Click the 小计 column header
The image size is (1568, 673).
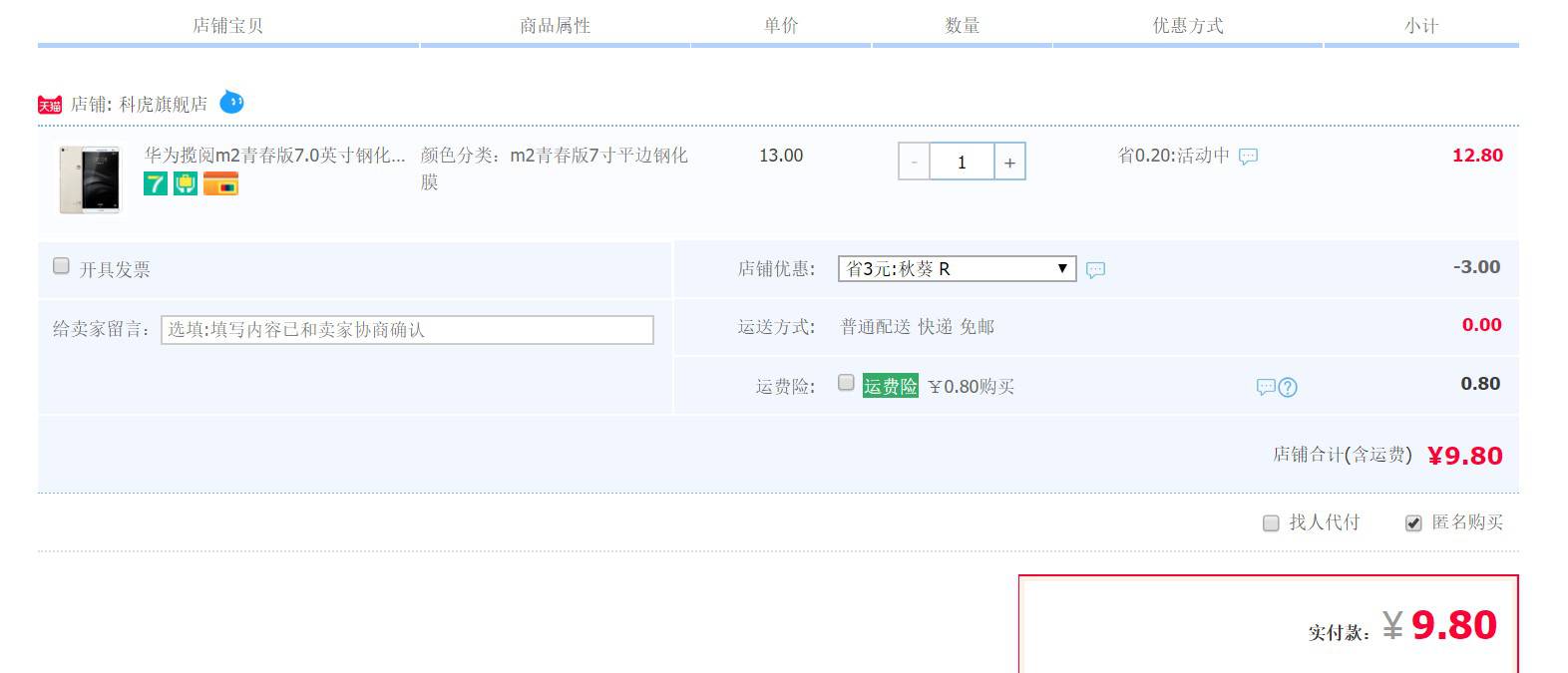(1420, 26)
